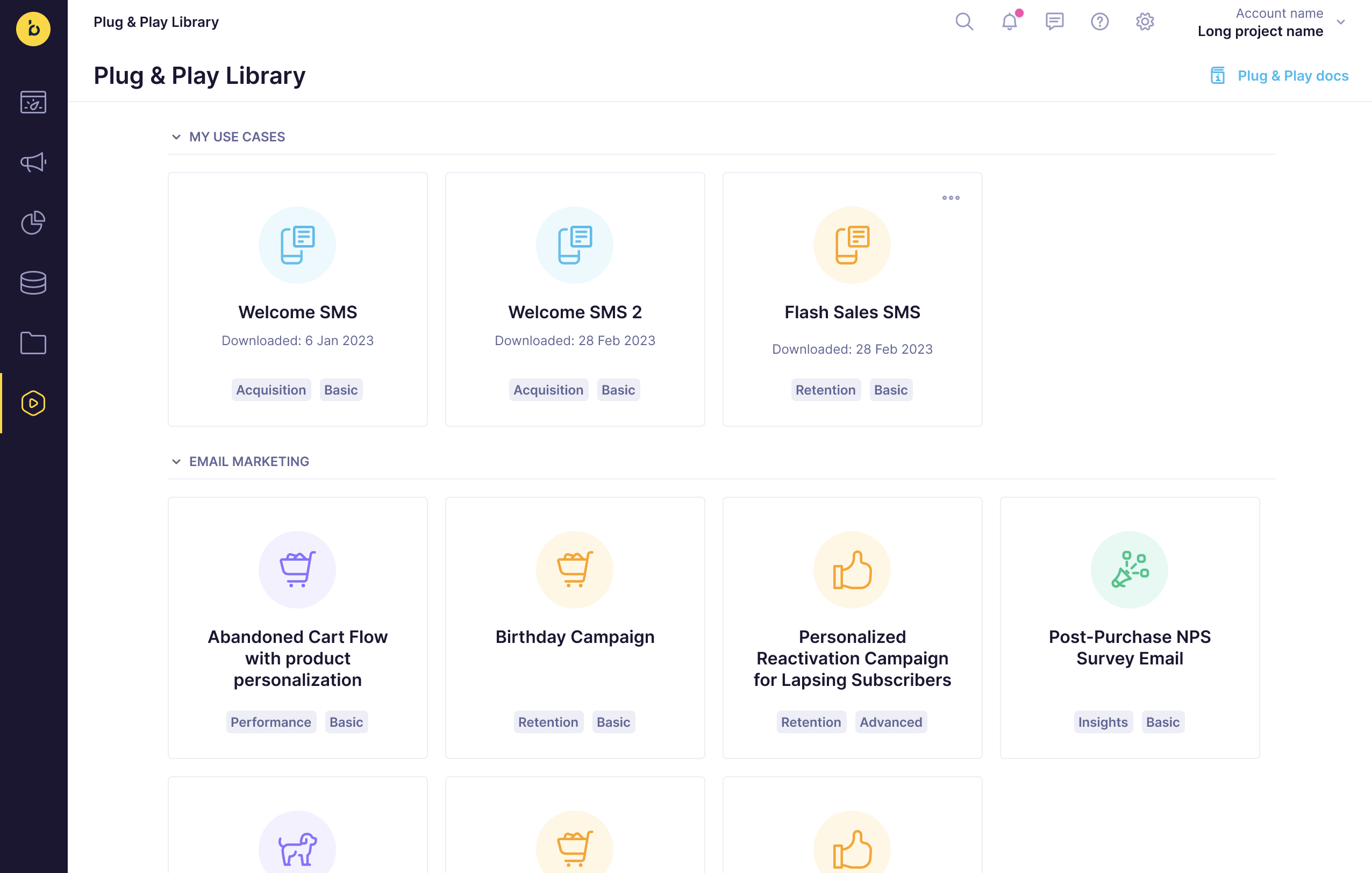Click the help question mark icon
1372x873 pixels.
coord(1099,22)
